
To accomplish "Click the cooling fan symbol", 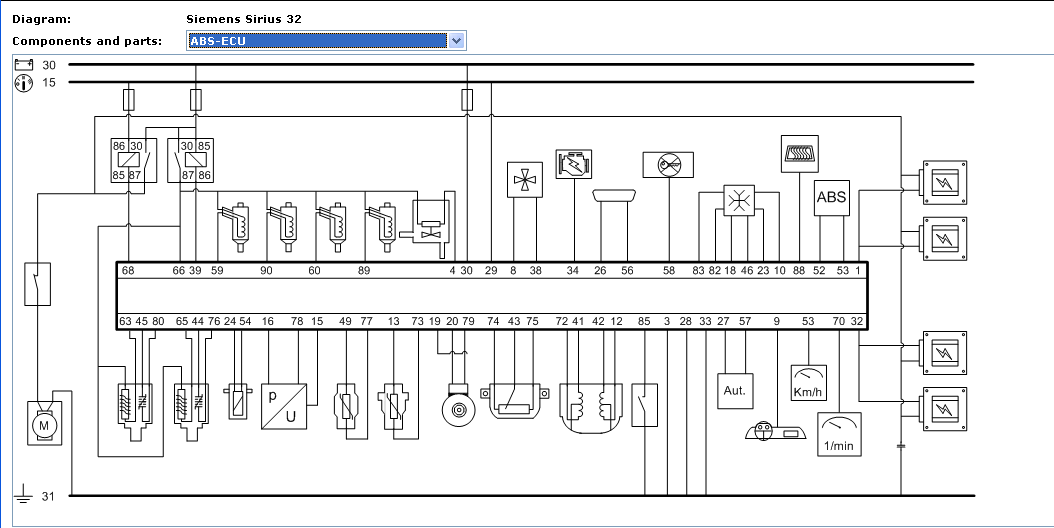I will 525,180.
